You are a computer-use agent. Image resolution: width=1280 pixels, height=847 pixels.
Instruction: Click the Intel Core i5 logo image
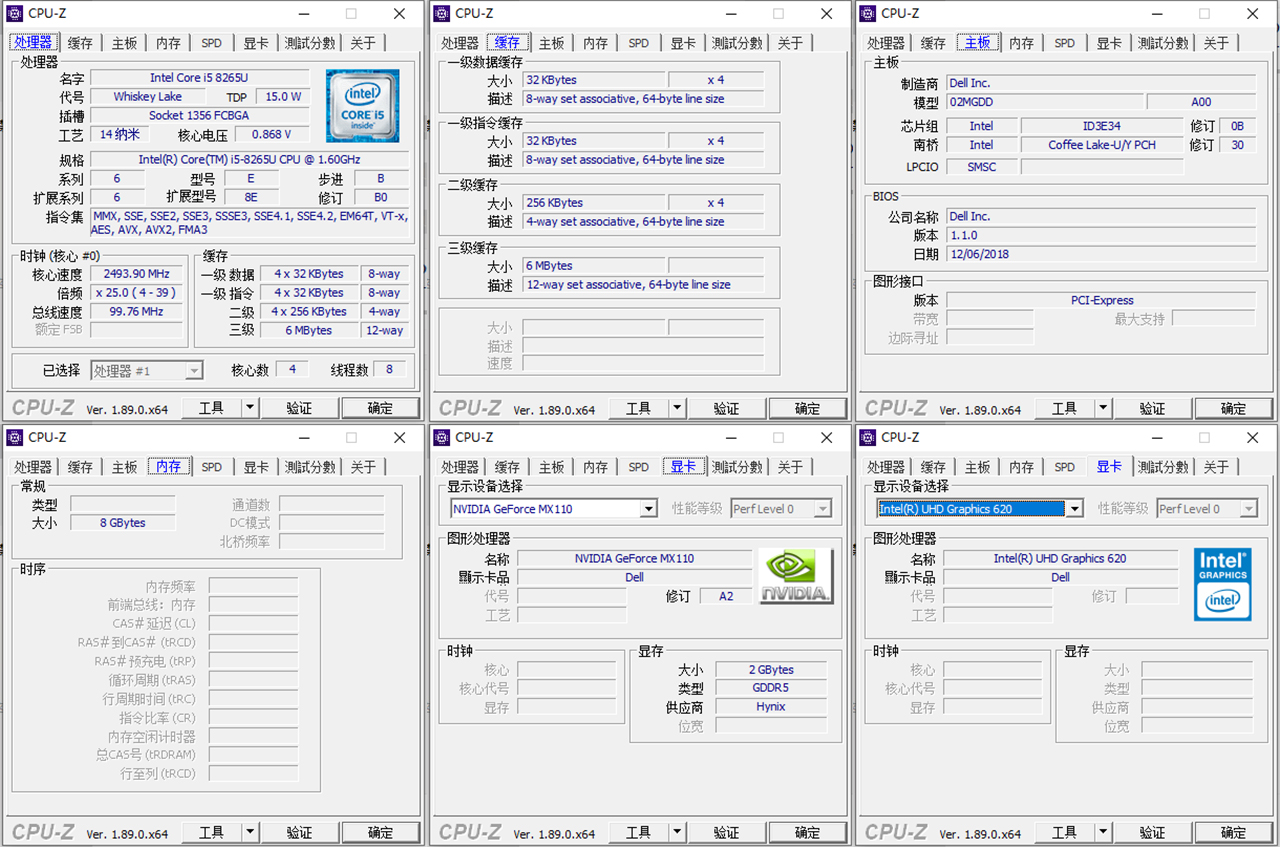coord(362,106)
